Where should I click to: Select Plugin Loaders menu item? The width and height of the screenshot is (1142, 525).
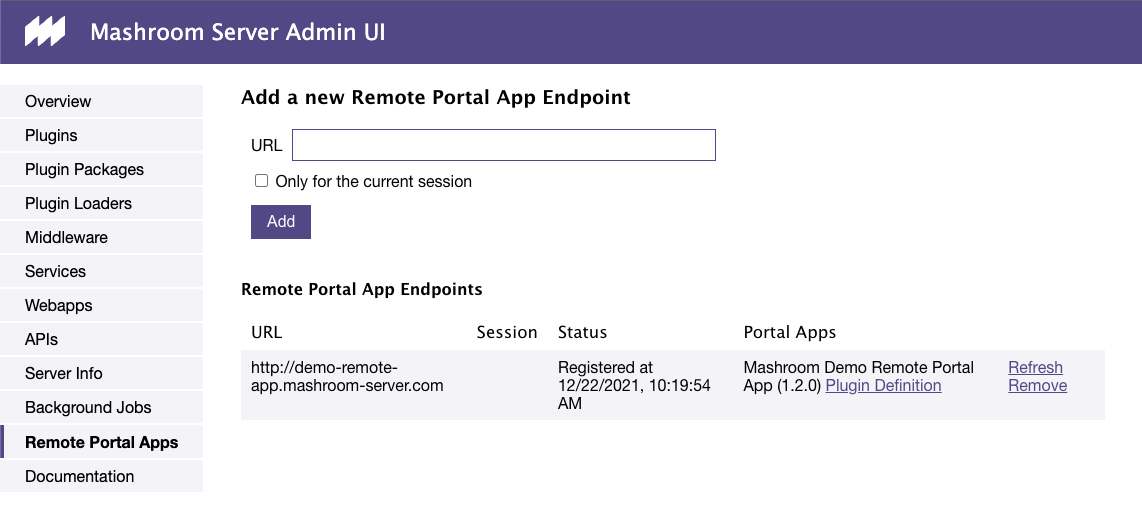coord(101,204)
